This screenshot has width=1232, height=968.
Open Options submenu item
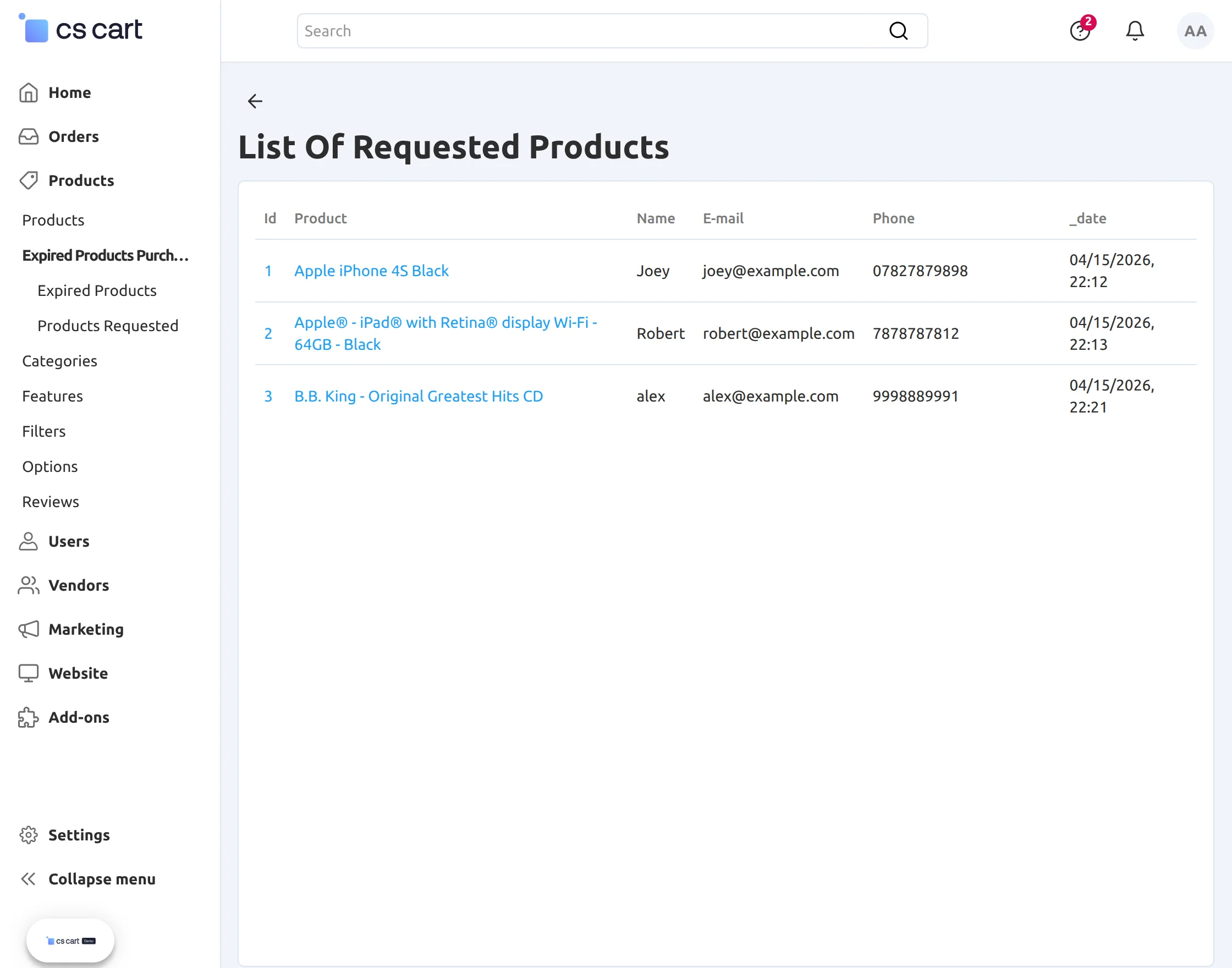pyautogui.click(x=50, y=466)
